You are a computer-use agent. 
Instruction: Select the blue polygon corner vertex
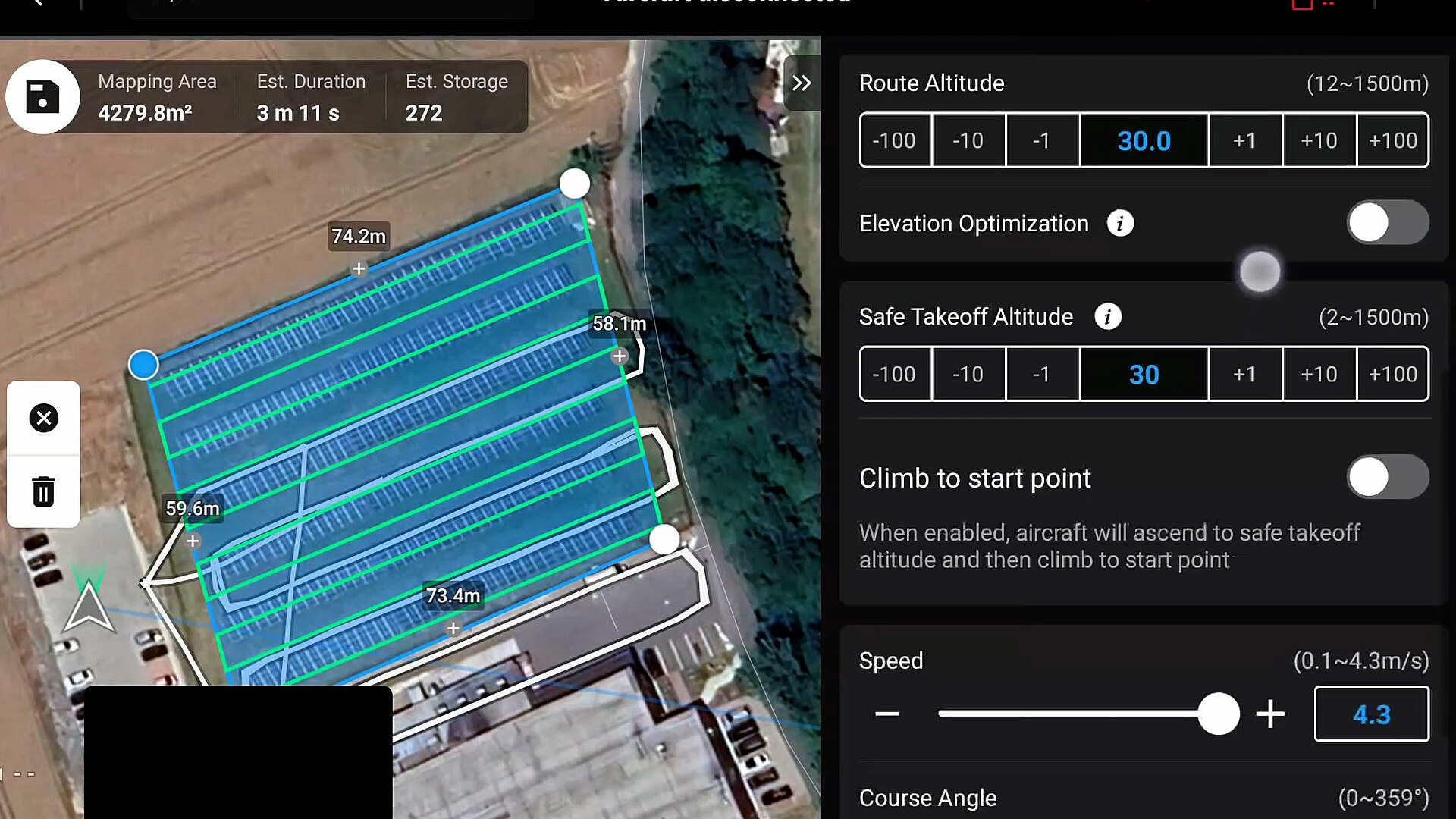pyautogui.click(x=143, y=365)
